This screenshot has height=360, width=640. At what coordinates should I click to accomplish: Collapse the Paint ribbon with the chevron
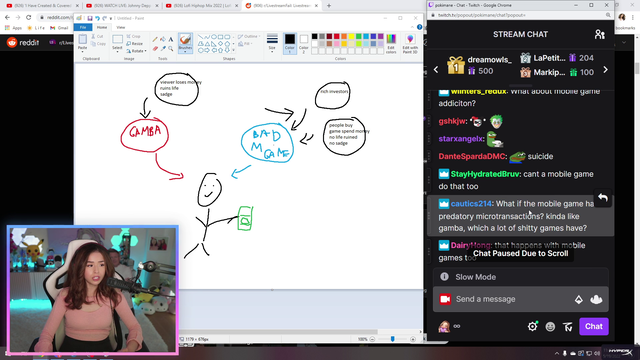(412, 27)
